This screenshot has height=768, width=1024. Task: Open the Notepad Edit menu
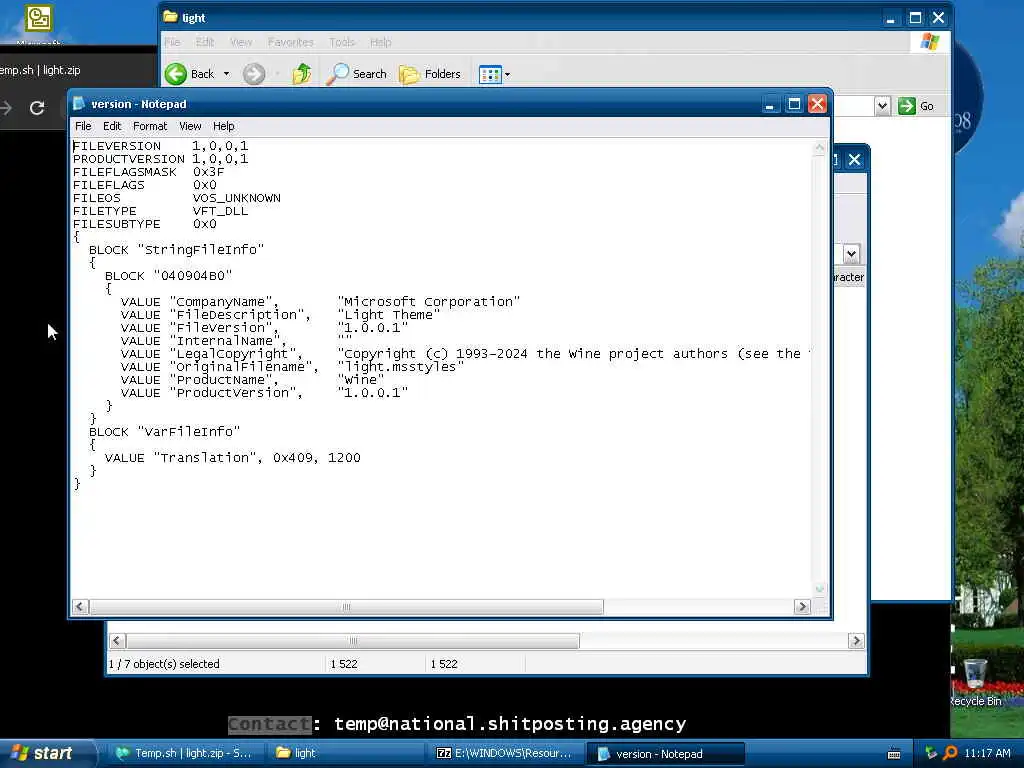[112, 126]
